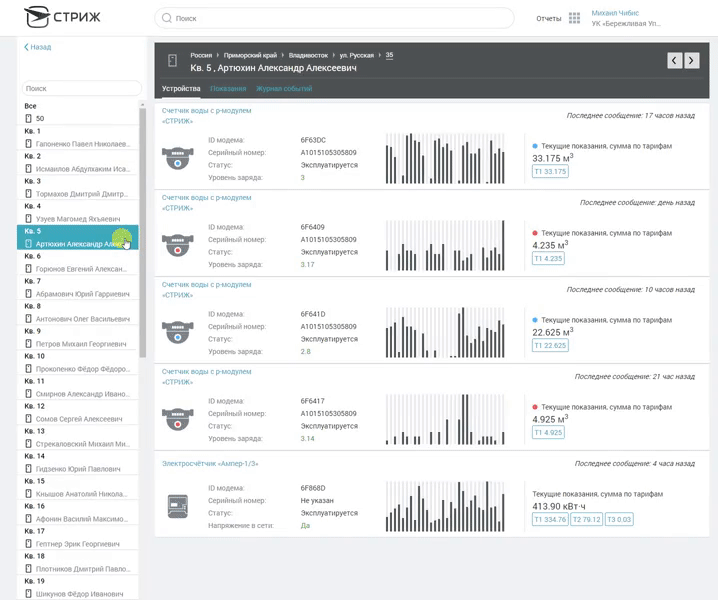Select tariff T1 33.175 badge
This screenshot has width=718, height=600.
point(550,171)
